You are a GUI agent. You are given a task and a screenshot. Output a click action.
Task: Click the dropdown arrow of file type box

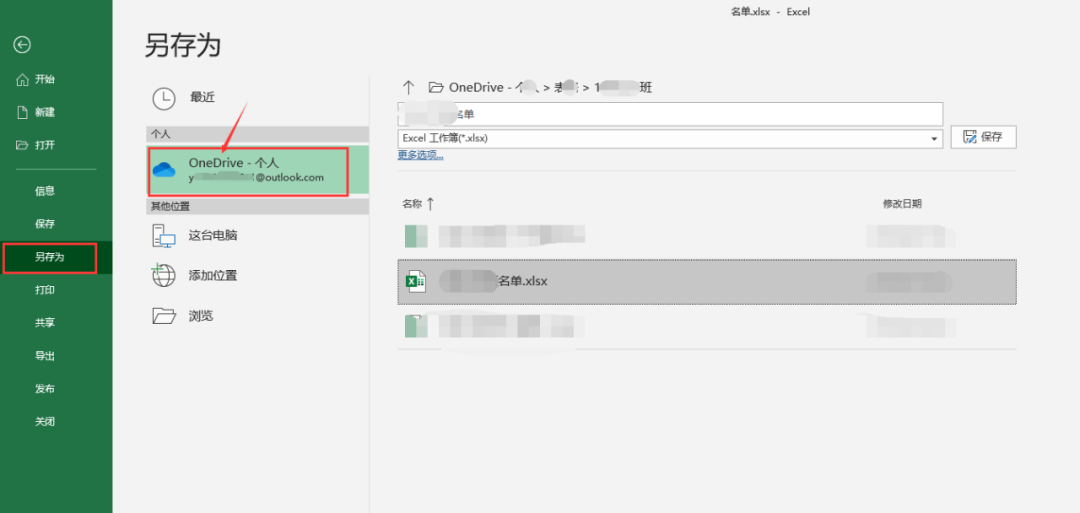click(x=934, y=138)
